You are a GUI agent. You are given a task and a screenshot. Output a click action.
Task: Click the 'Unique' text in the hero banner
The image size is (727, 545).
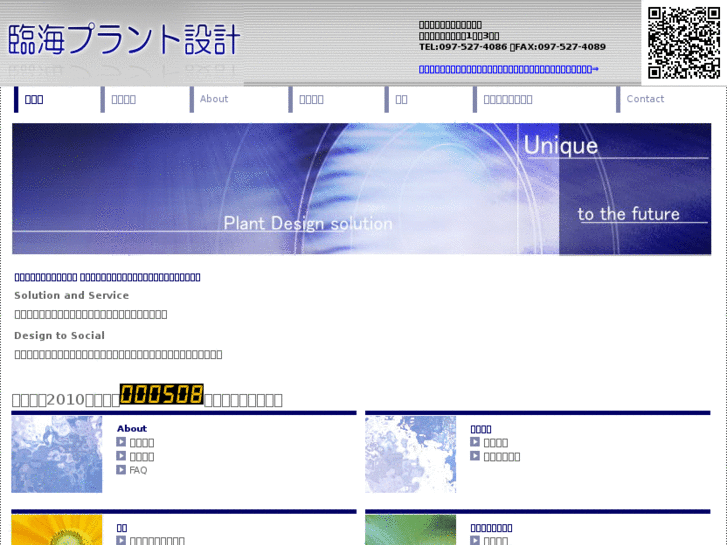(x=561, y=146)
